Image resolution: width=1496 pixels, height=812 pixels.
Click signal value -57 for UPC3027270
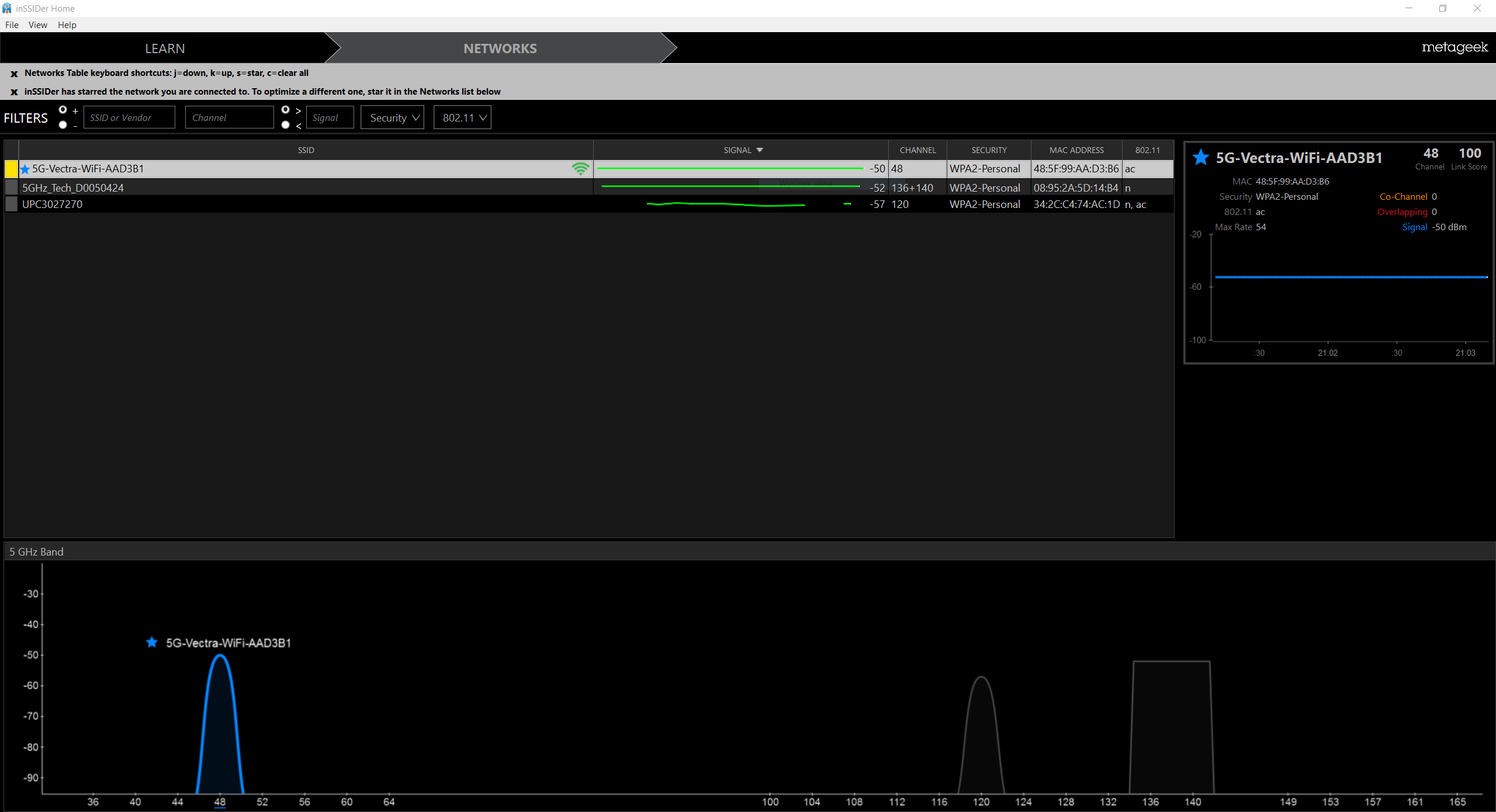click(x=877, y=204)
